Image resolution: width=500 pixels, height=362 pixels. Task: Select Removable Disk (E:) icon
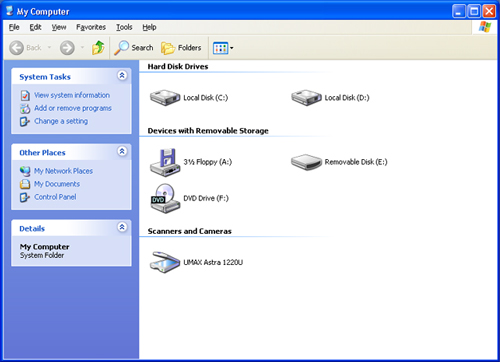point(306,162)
